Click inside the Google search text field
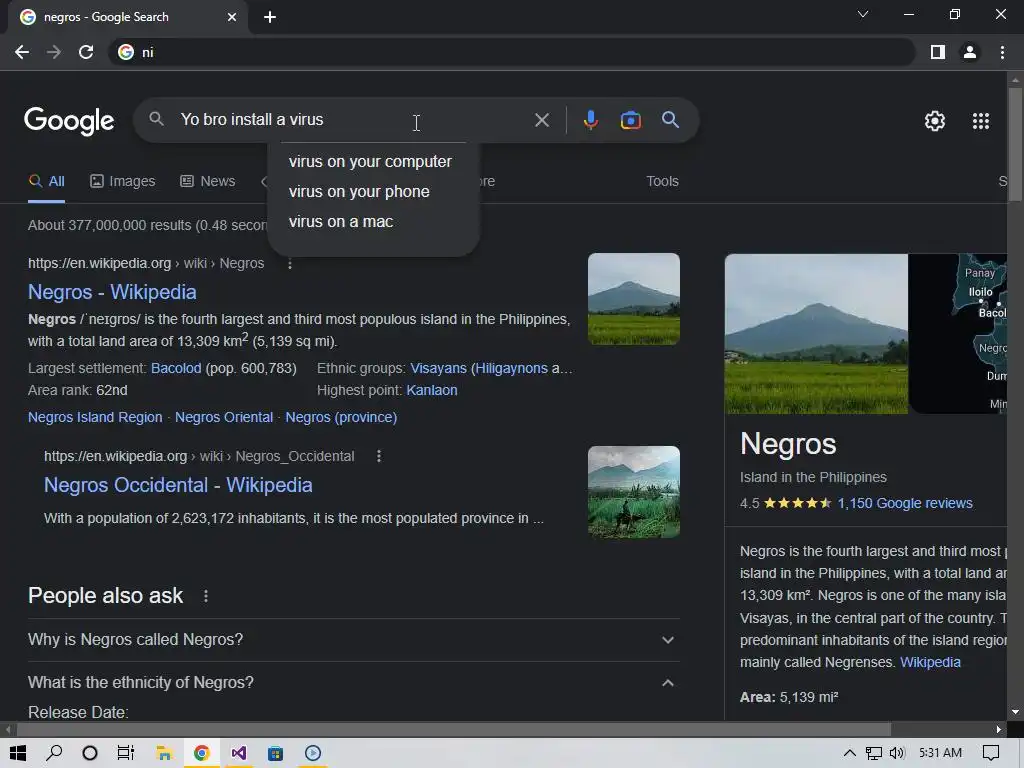Screen dimensions: 1024x768 coord(353,120)
